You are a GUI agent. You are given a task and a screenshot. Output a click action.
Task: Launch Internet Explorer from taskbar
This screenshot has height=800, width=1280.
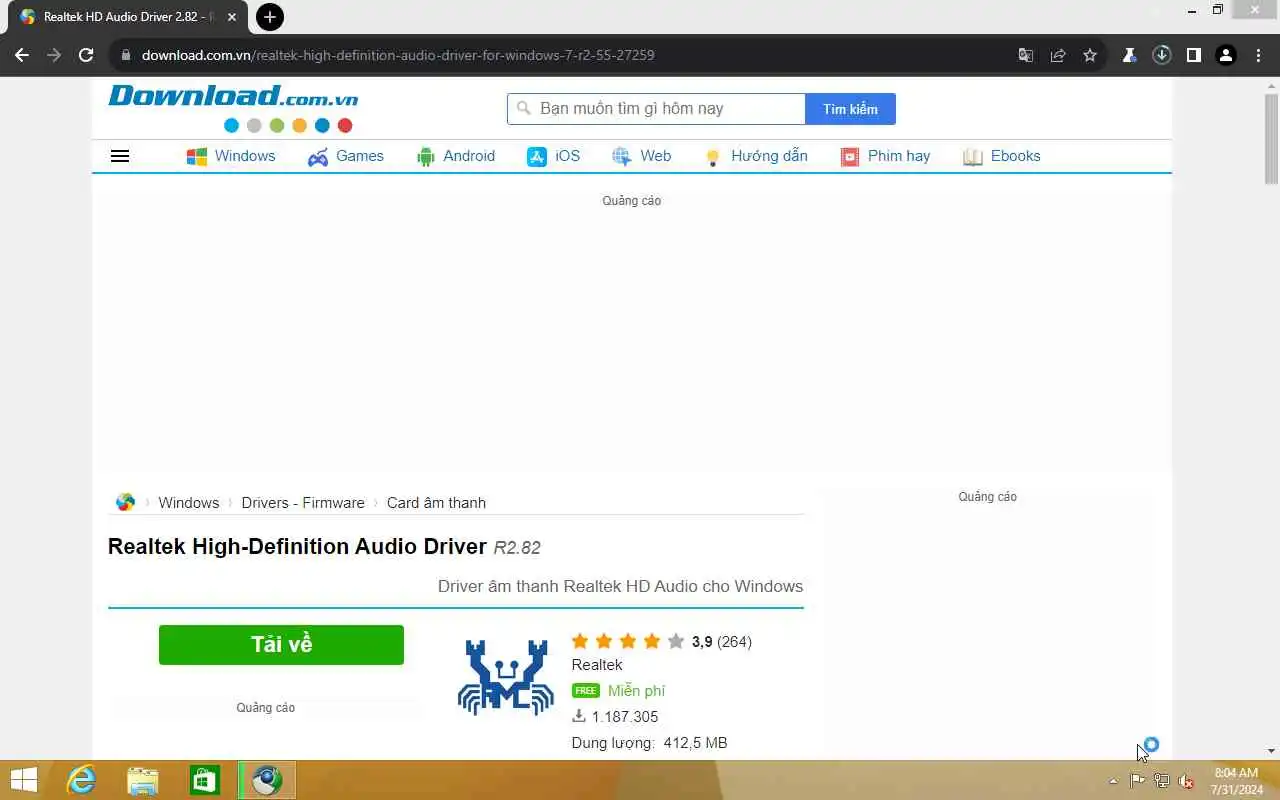pyautogui.click(x=81, y=780)
